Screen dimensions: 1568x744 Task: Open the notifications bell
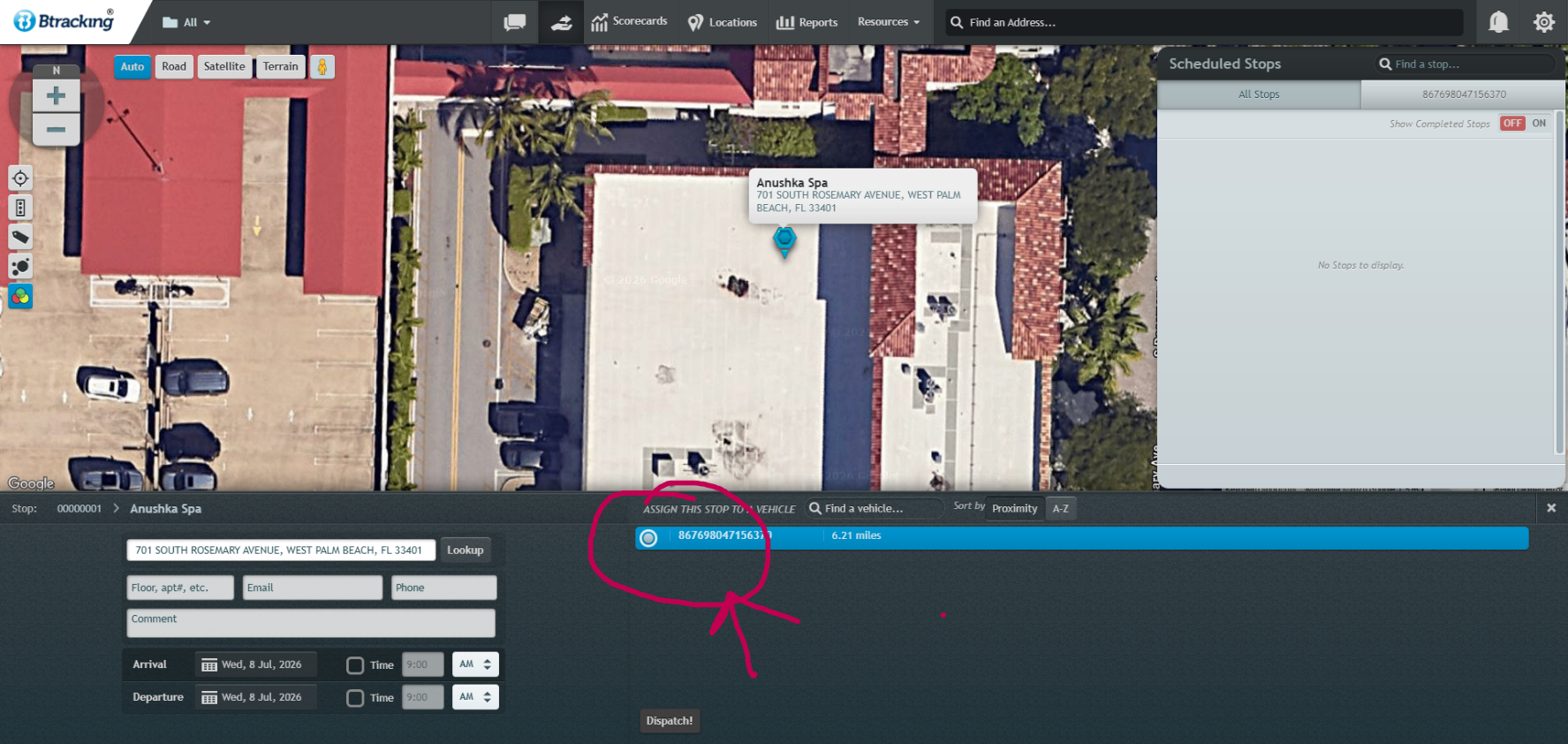click(x=1498, y=22)
